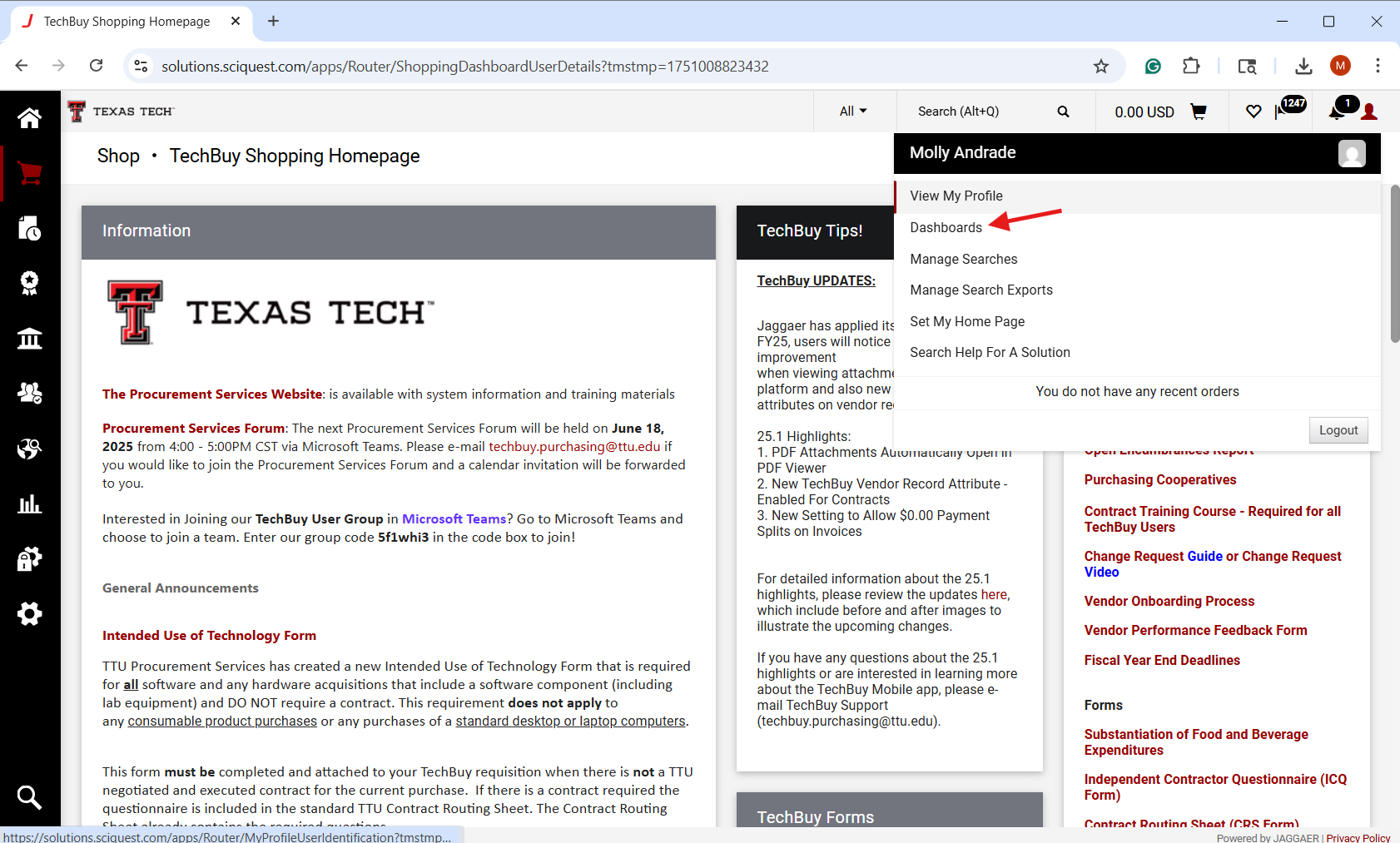Open the Administer gear sidebar icon

pos(29,613)
